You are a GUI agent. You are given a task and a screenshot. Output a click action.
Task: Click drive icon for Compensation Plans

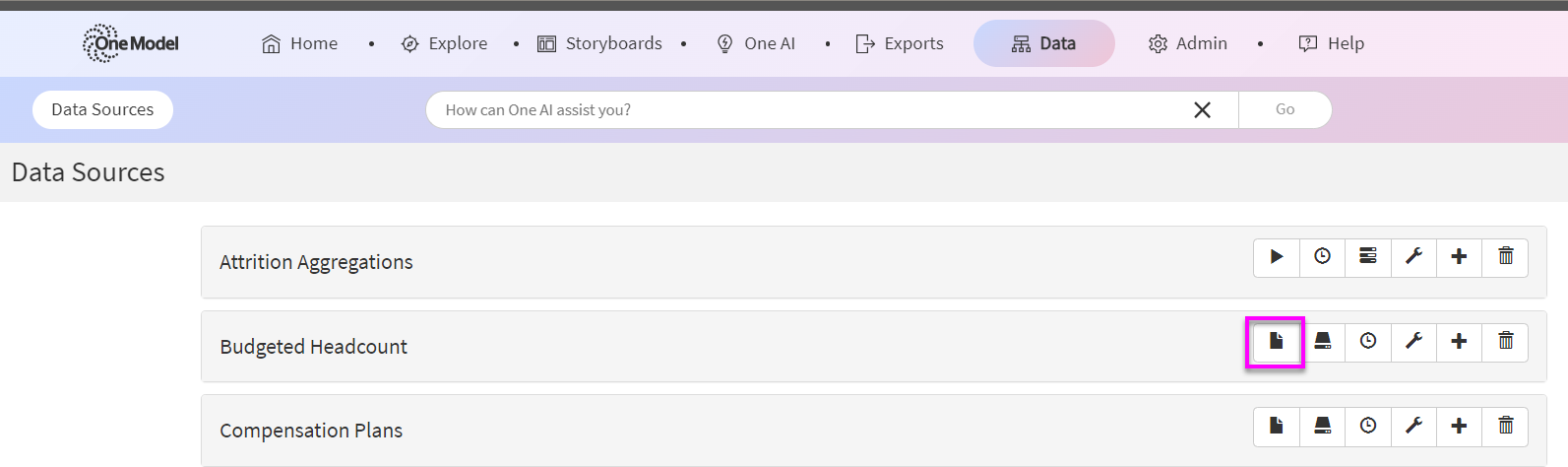pos(1322,426)
